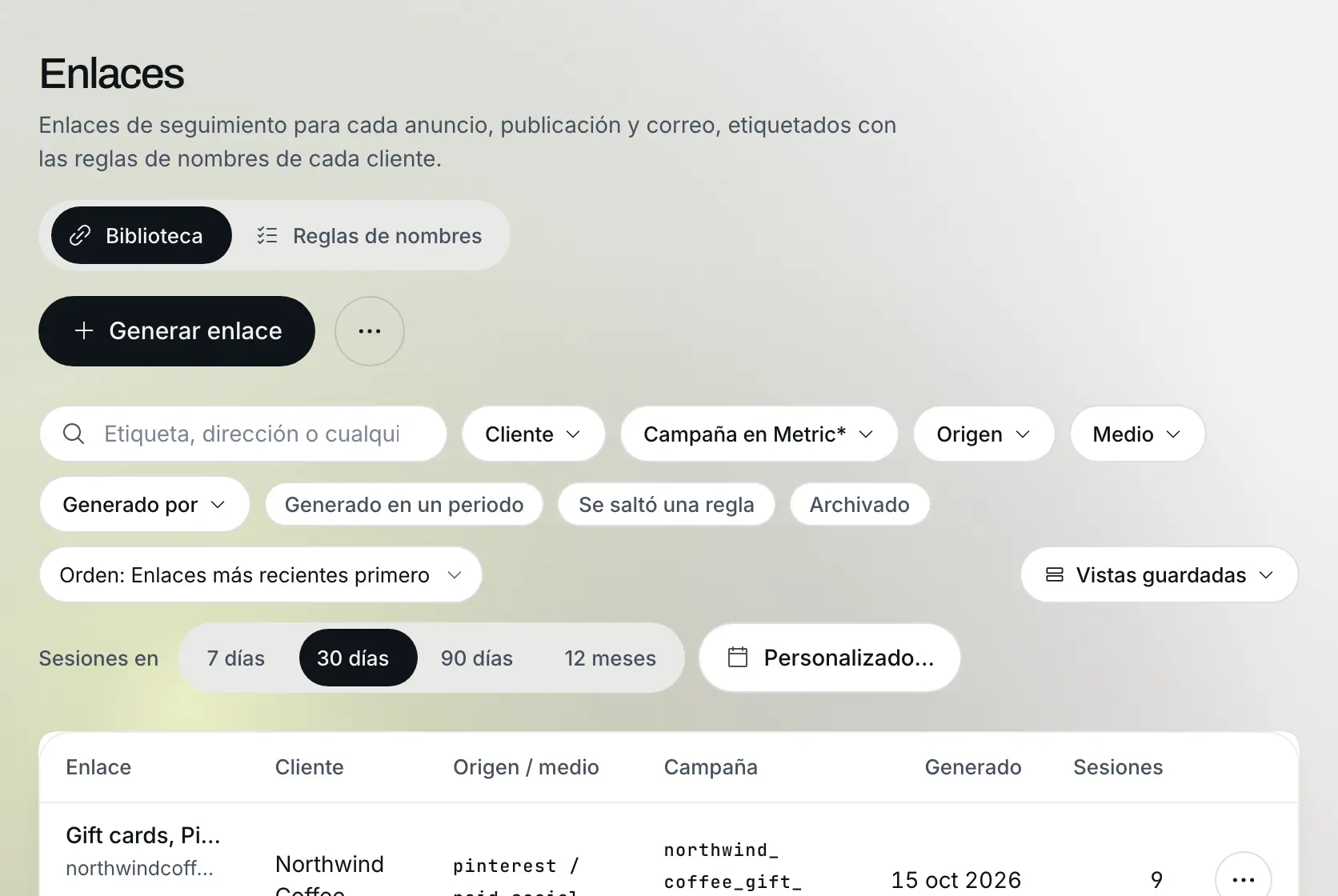
Task: Open row actions for Gift cards link
Action: click(x=1244, y=879)
